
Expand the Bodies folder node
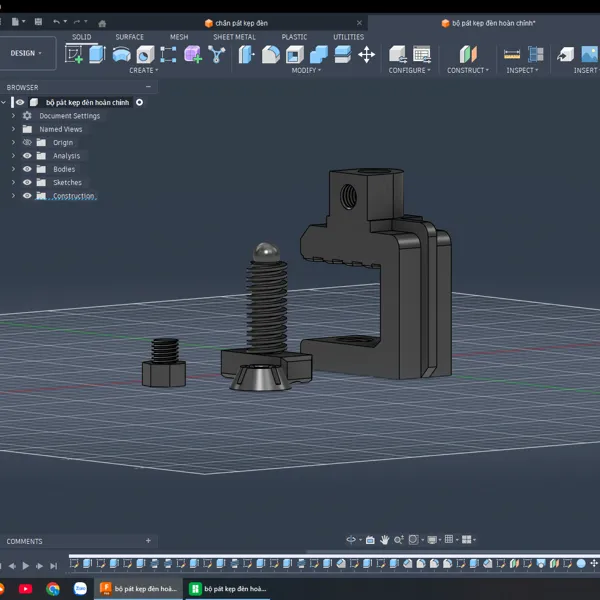13,169
